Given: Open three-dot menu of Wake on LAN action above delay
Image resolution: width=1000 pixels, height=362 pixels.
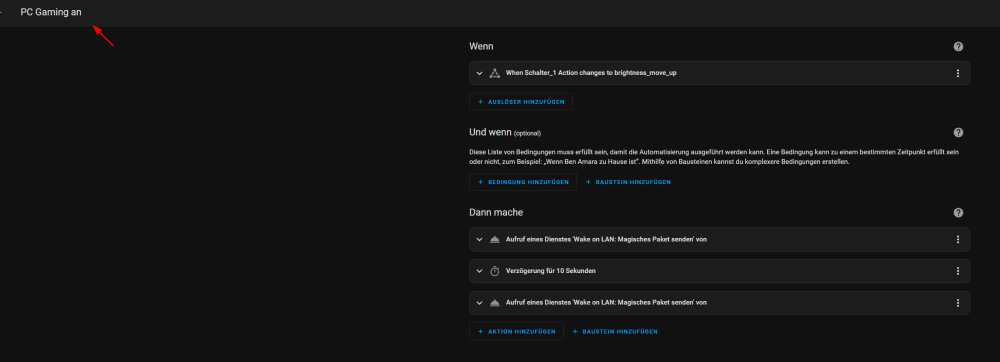Looking at the screenshot, I should tap(957, 240).
